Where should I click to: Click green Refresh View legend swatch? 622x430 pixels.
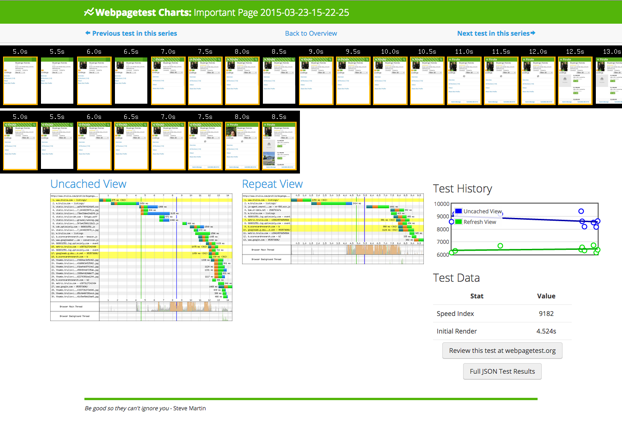coord(458,222)
